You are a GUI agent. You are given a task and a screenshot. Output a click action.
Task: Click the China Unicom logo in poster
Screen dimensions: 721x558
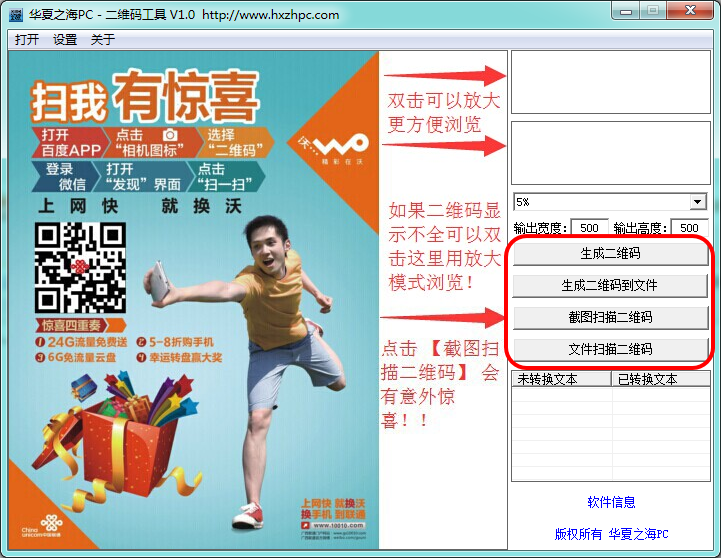pos(42,527)
